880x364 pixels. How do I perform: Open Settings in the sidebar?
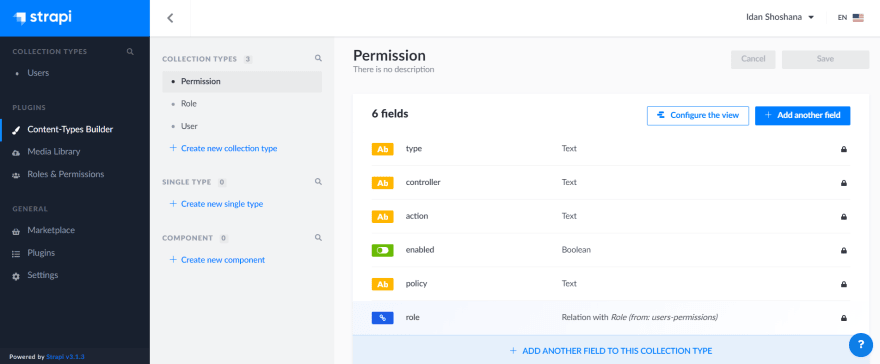coord(43,275)
